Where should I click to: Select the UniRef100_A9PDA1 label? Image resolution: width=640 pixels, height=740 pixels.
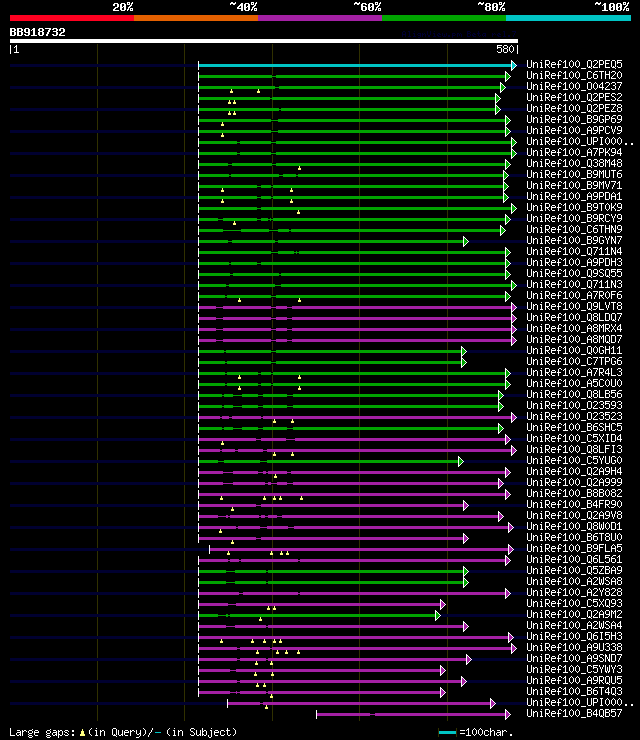574,196
